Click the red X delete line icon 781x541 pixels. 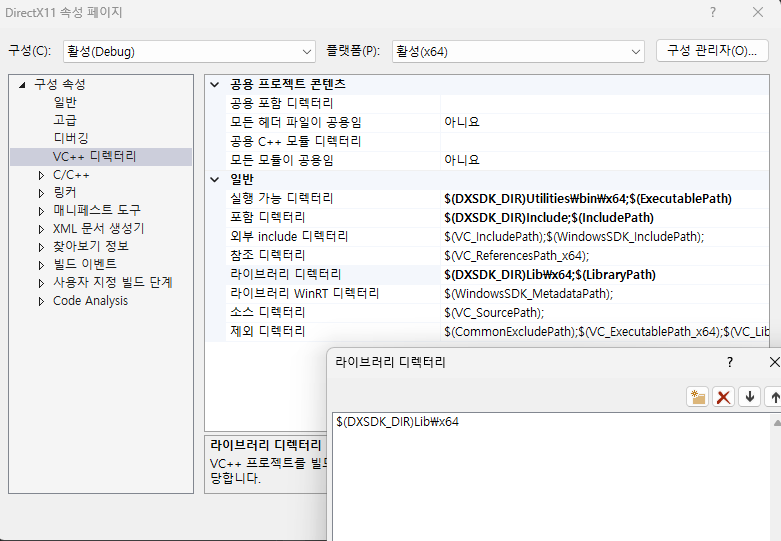pyautogui.click(x=723, y=397)
